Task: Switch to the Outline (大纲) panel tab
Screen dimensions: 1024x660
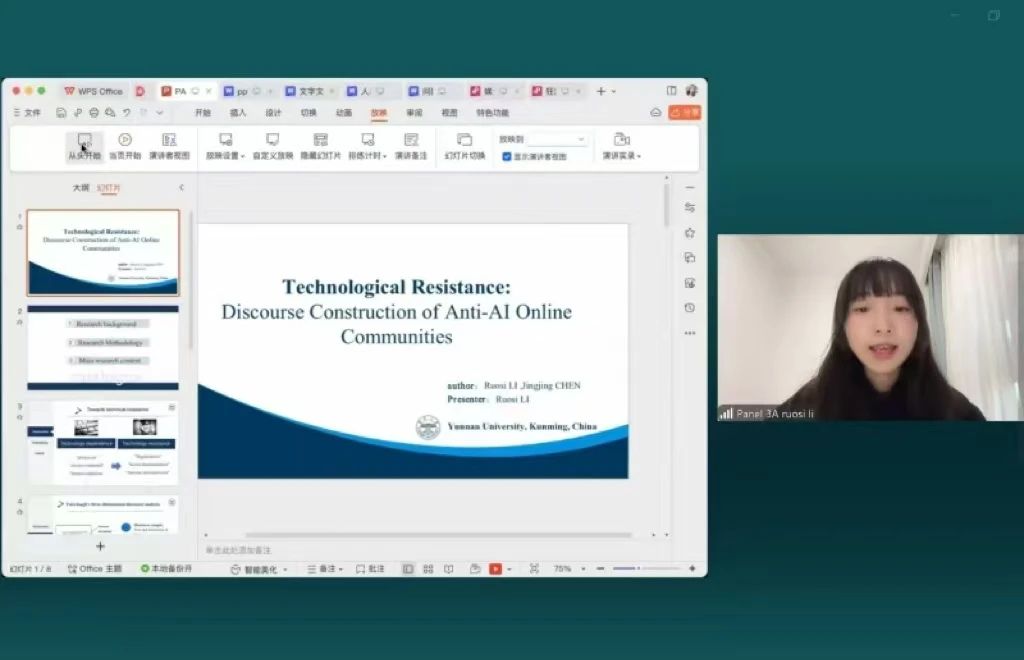Action: coord(80,188)
